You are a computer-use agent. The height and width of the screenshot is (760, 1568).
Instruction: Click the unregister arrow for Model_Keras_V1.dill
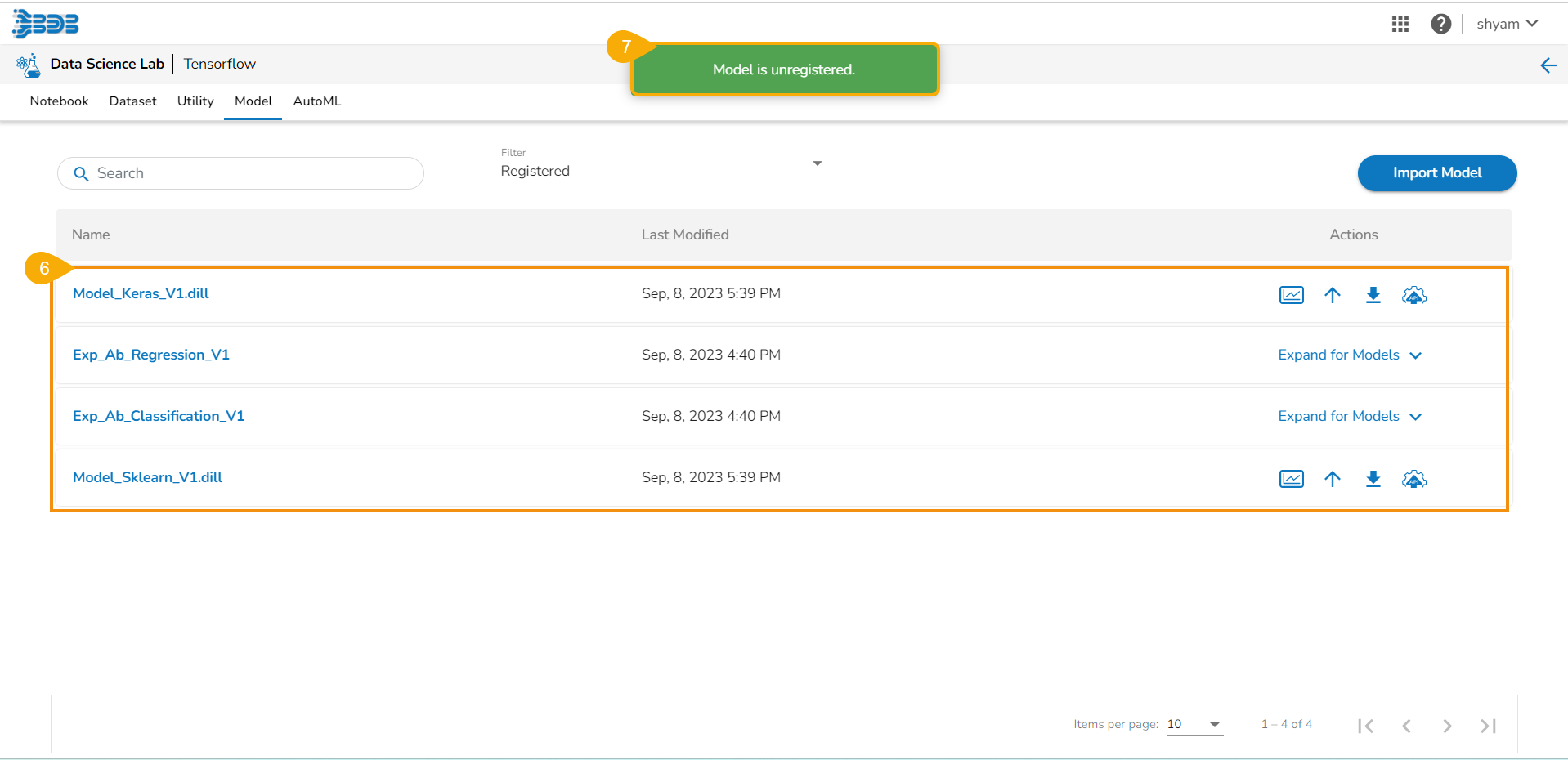(x=1332, y=295)
